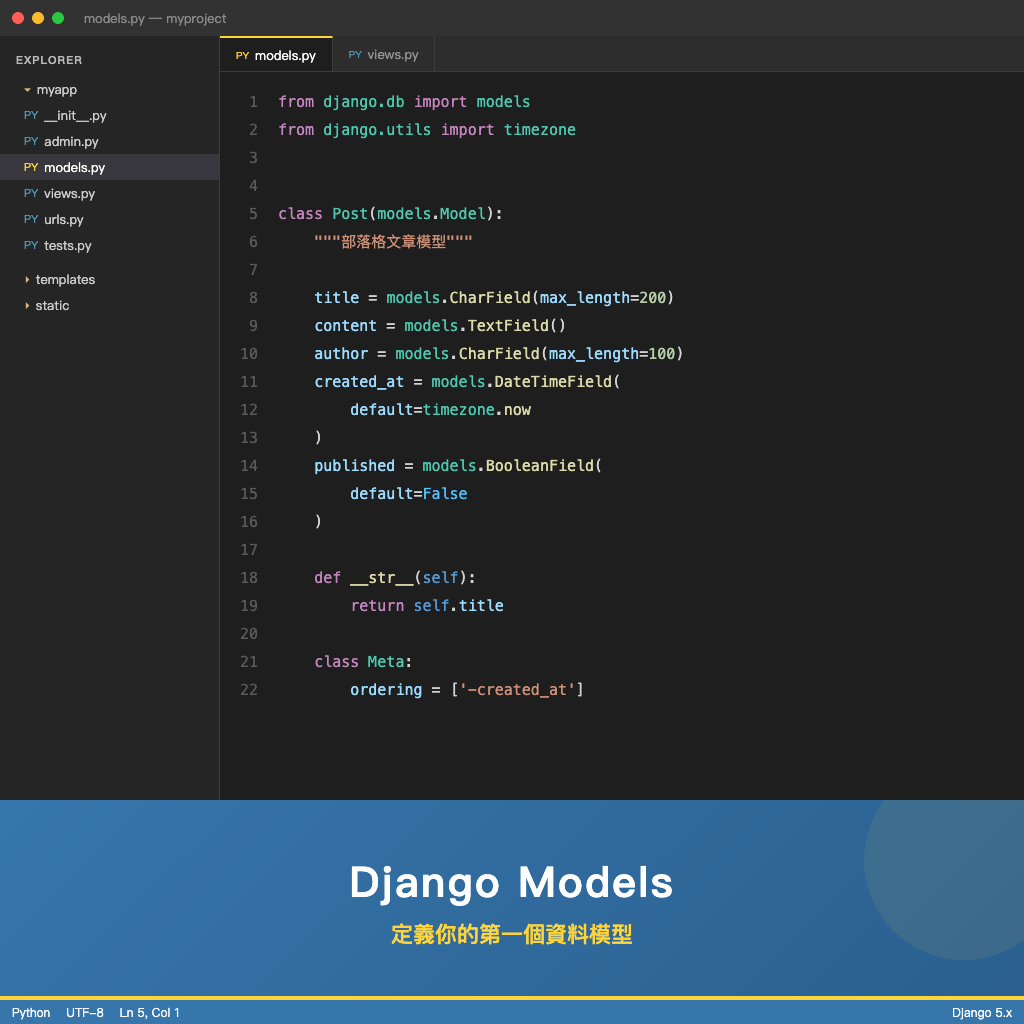Open urls.py in the explorer
Screen dimensions: 1024x1024
[110, 219]
